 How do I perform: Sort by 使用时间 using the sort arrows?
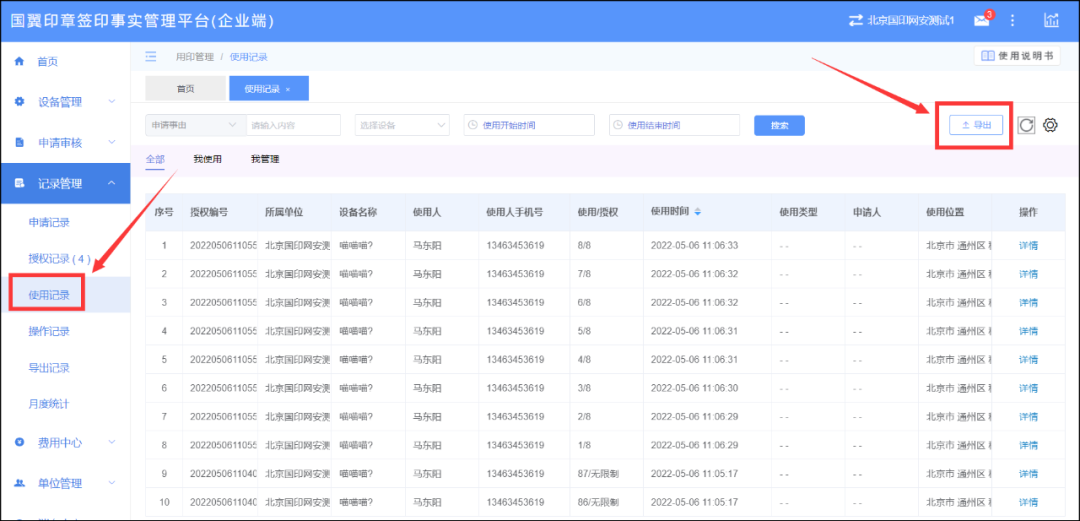pos(698,212)
